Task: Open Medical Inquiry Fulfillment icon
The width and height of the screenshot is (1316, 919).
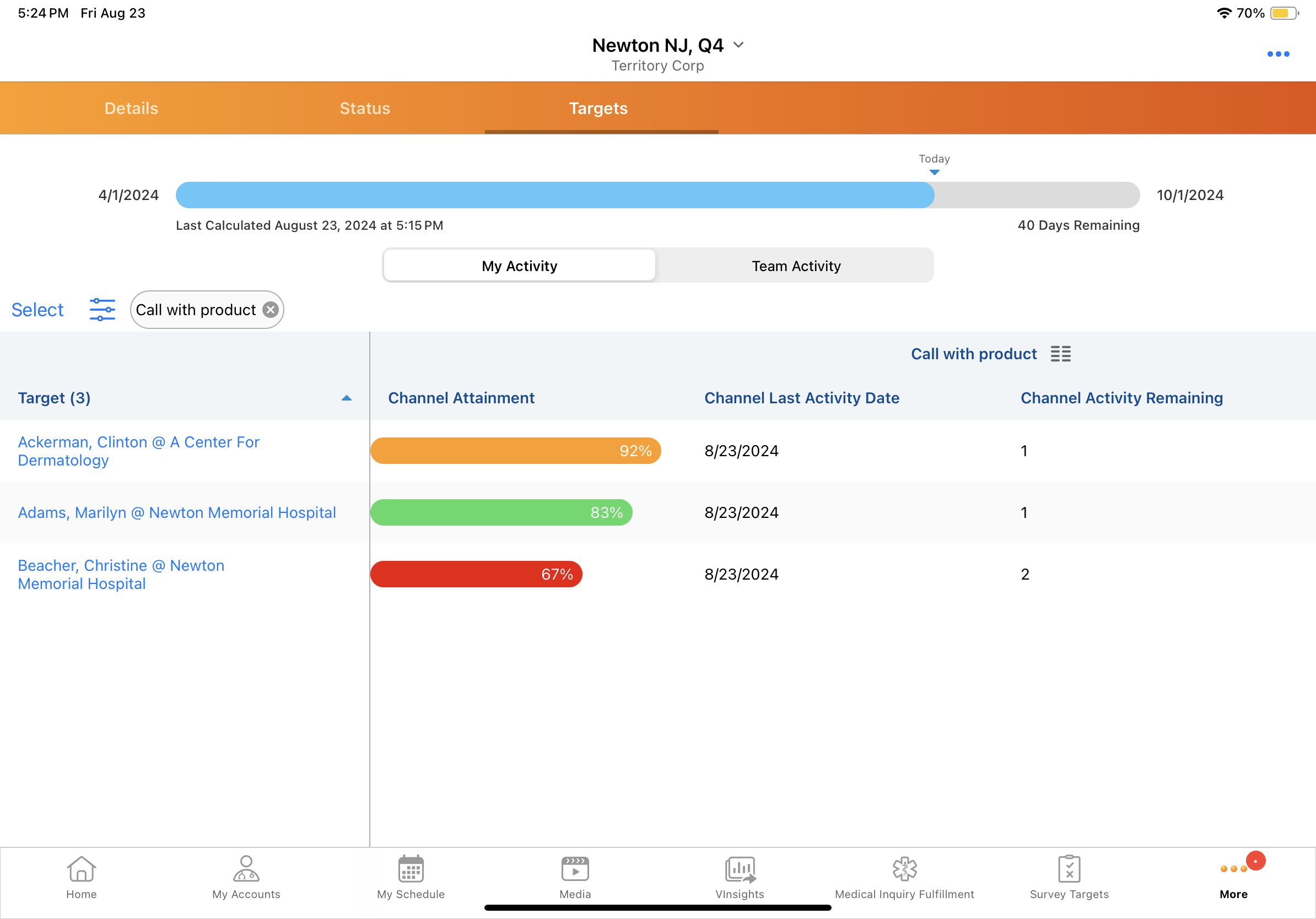Action: pyautogui.click(x=904, y=870)
